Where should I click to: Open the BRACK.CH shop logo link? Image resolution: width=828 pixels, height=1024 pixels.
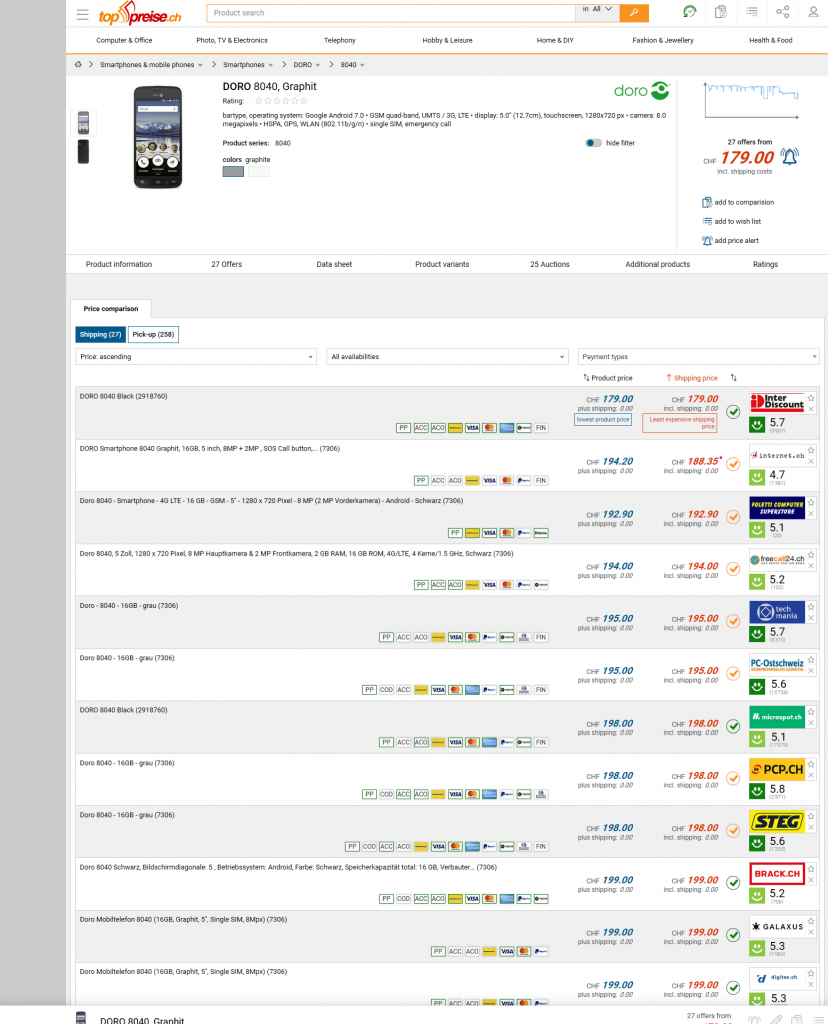tap(776, 874)
